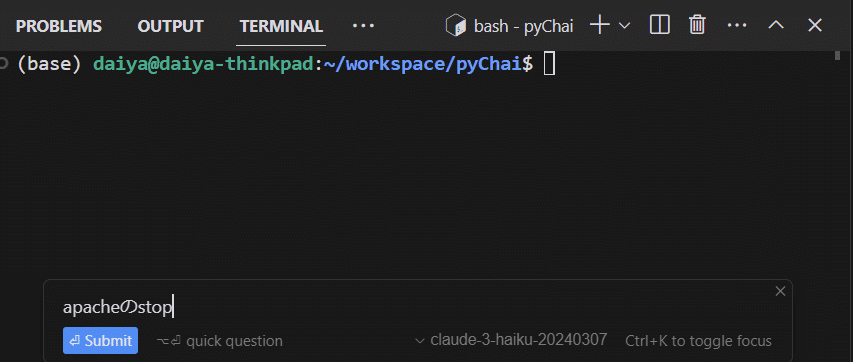
Task: Switch to the PROBLEMS tab
Action: pyautogui.click(x=58, y=26)
